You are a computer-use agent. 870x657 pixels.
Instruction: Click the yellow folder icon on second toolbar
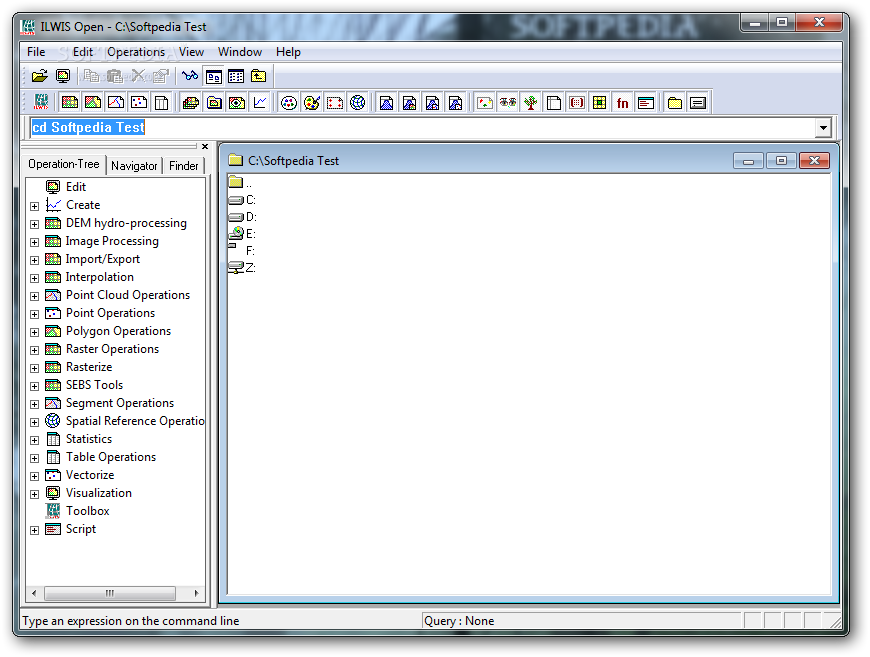pos(675,102)
